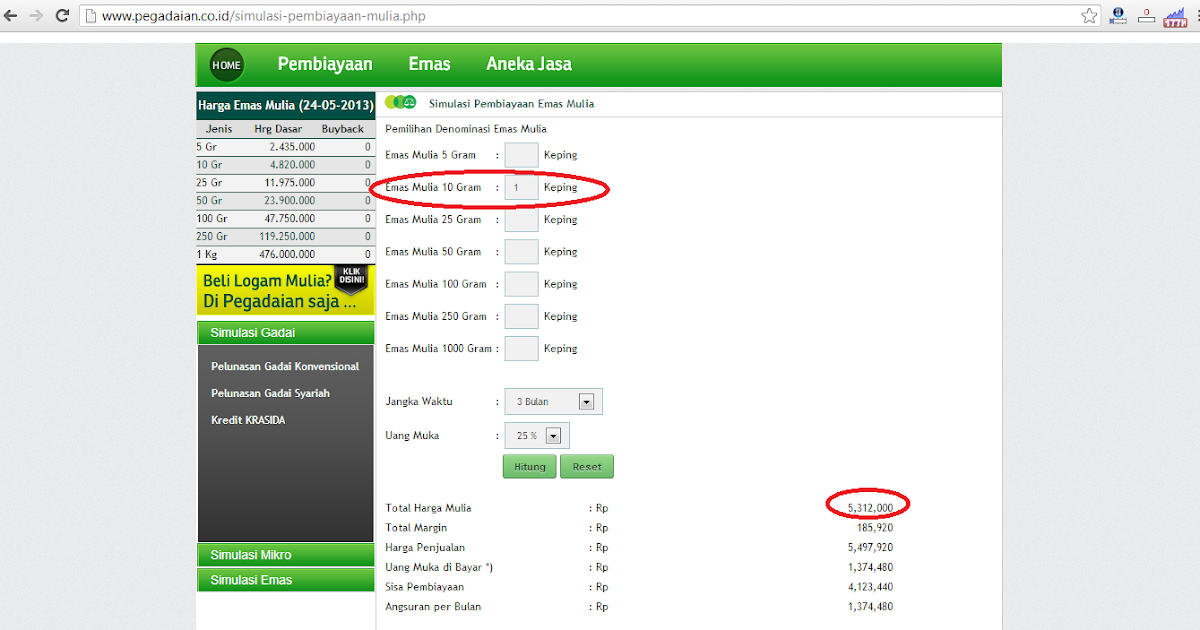This screenshot has height=630, width=1200.
Task: Click the 100 Gr price 47.750.000
Action: click(290, 219)
